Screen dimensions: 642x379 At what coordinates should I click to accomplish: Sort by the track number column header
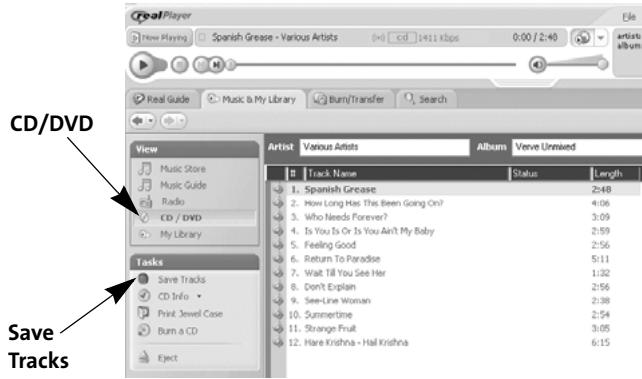click(295, 174)
